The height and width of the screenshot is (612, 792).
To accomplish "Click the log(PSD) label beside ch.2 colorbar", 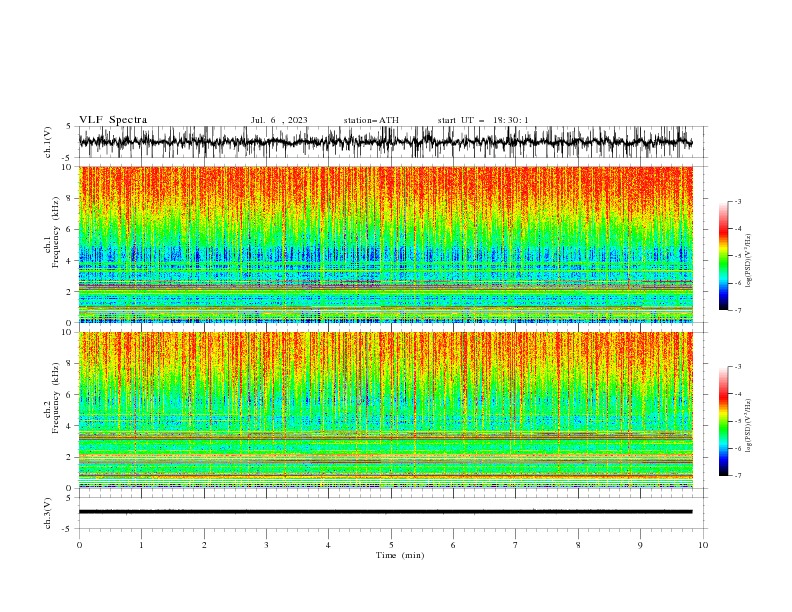I will click(748, 426).
